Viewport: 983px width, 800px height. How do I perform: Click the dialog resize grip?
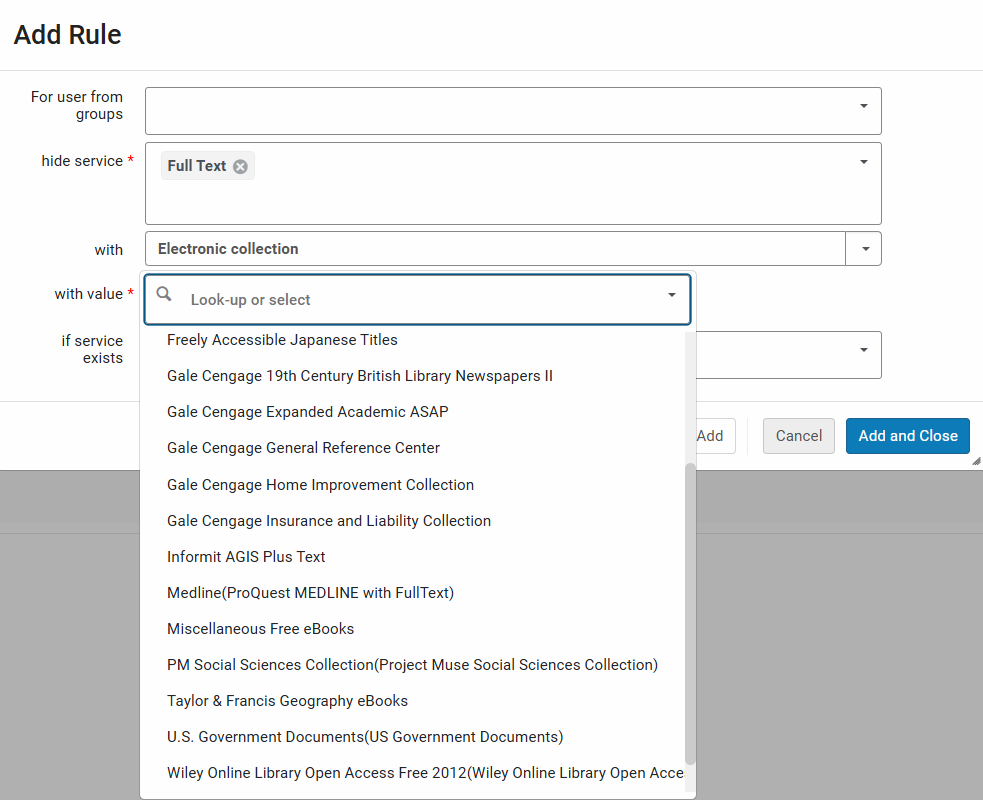[x=976, y=461]
